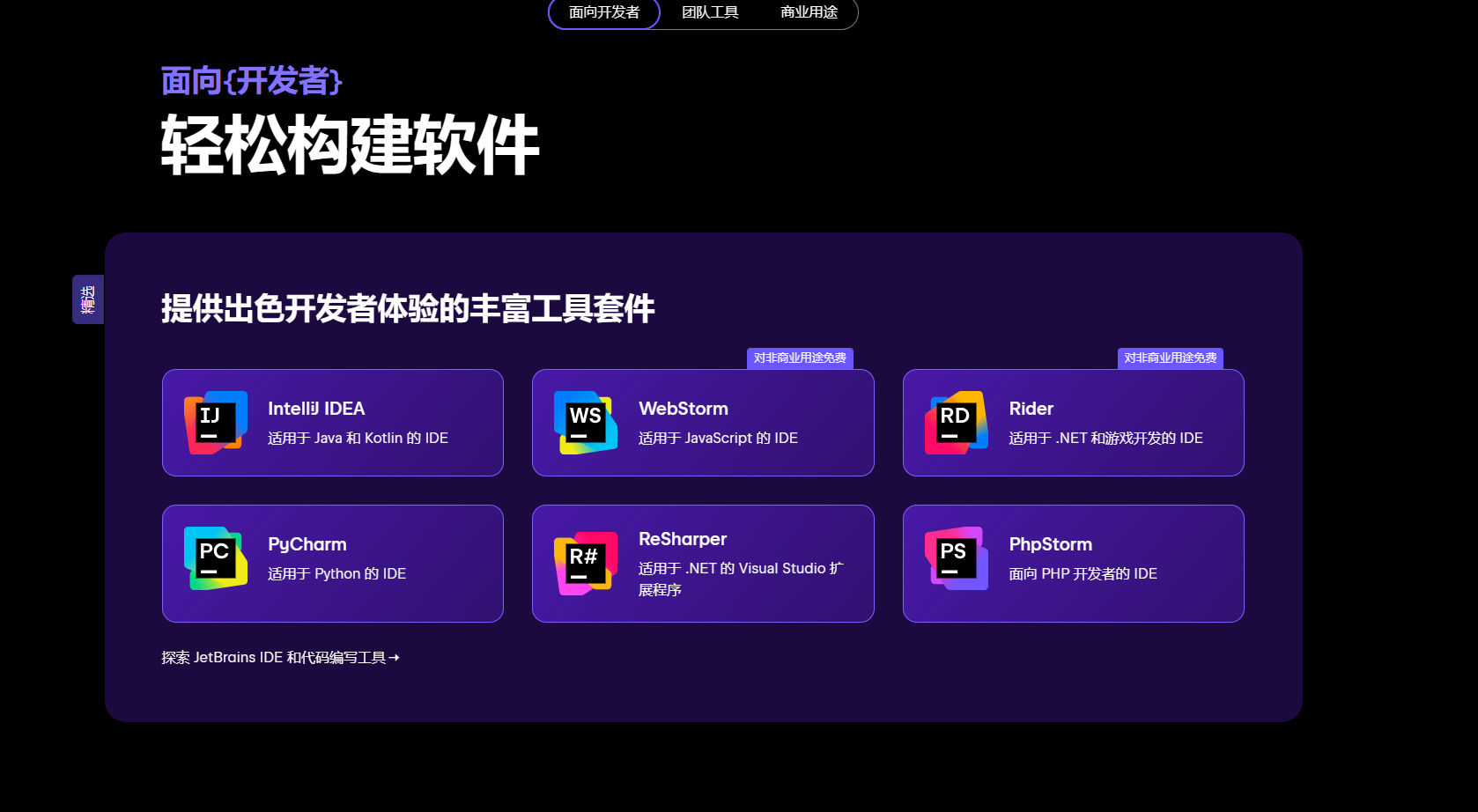Open the PhpStorm product title
Screen dimensions: 1478x812
pyautogui.click(x=1051, y=544)
